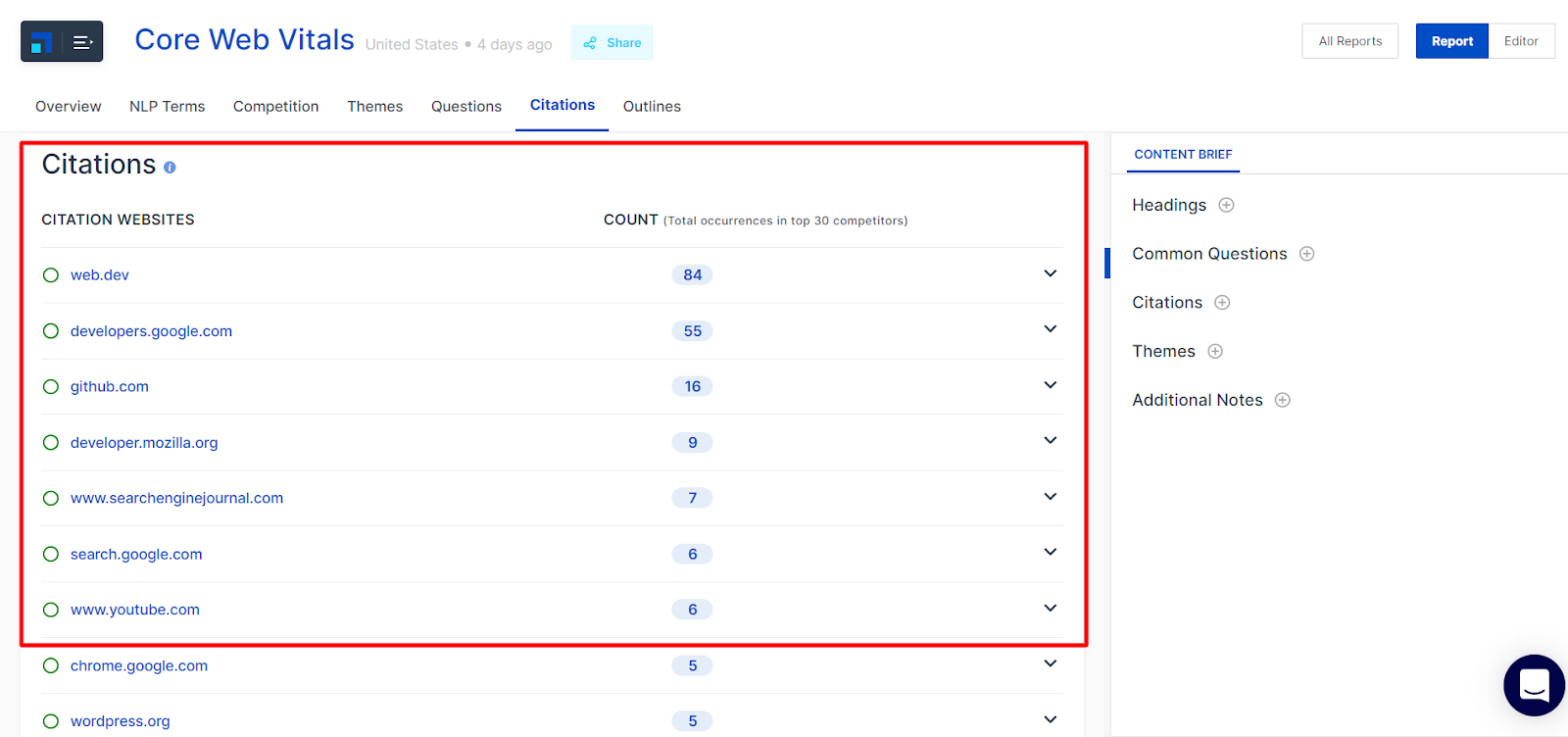Click the app logo menu icon

coord(62,41)
